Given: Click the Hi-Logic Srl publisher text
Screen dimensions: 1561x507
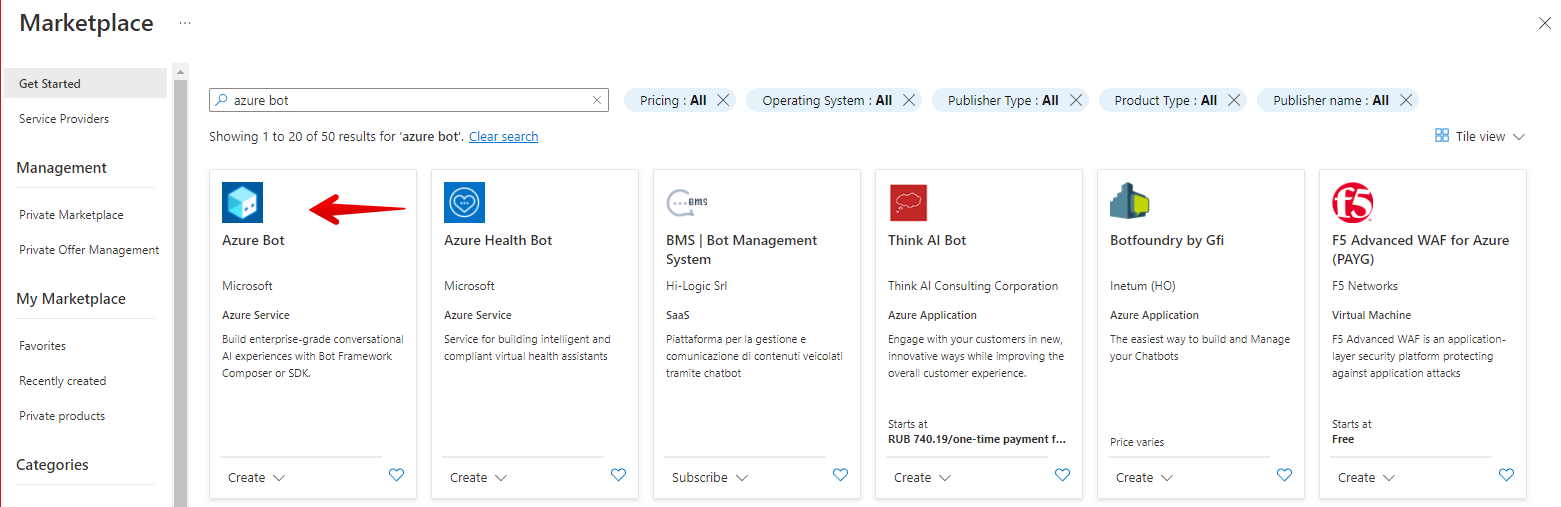Looking at the screenshot, I should click(x=696, y=285).
